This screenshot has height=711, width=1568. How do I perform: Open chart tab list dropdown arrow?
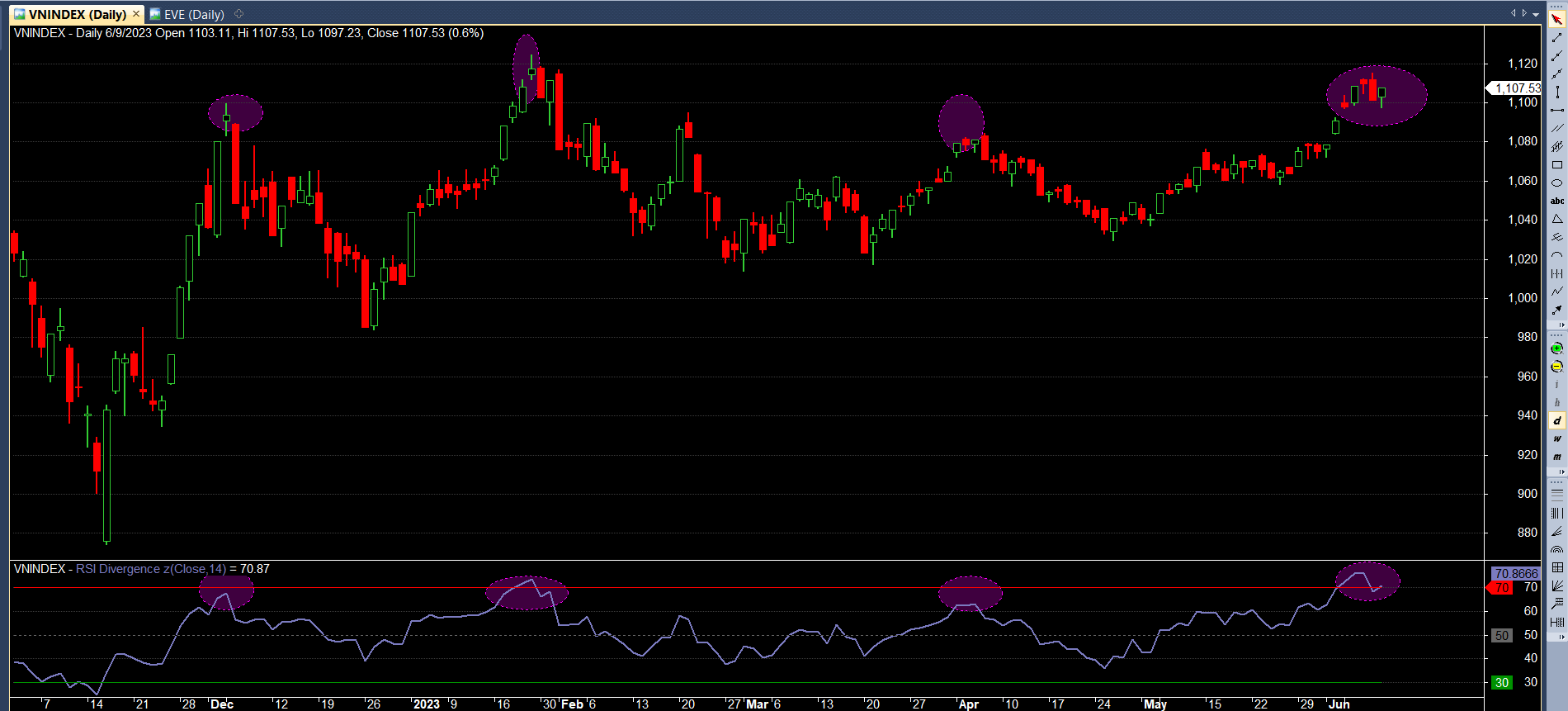(1535, 14)
